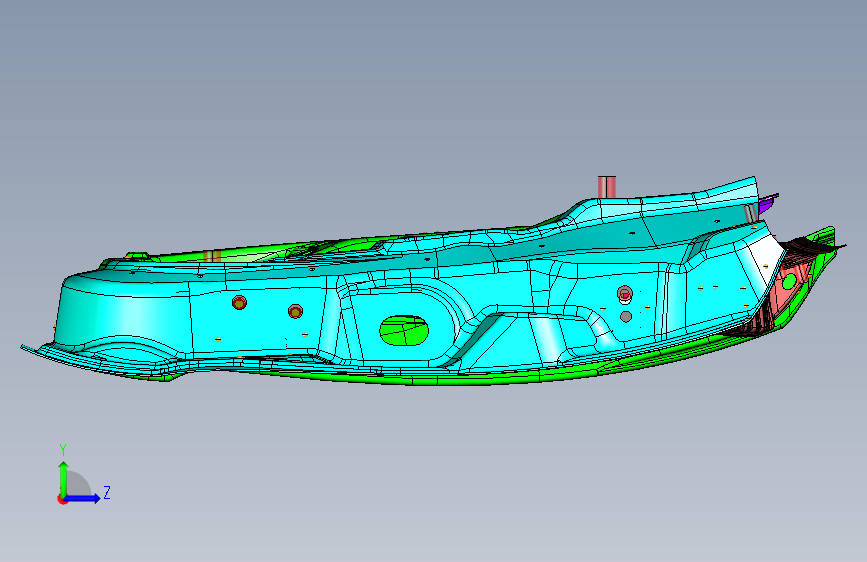This screenshot has width=867, height=562.
Task: Click the blue Z axis arrow of the triad
Action: point(82,498)
